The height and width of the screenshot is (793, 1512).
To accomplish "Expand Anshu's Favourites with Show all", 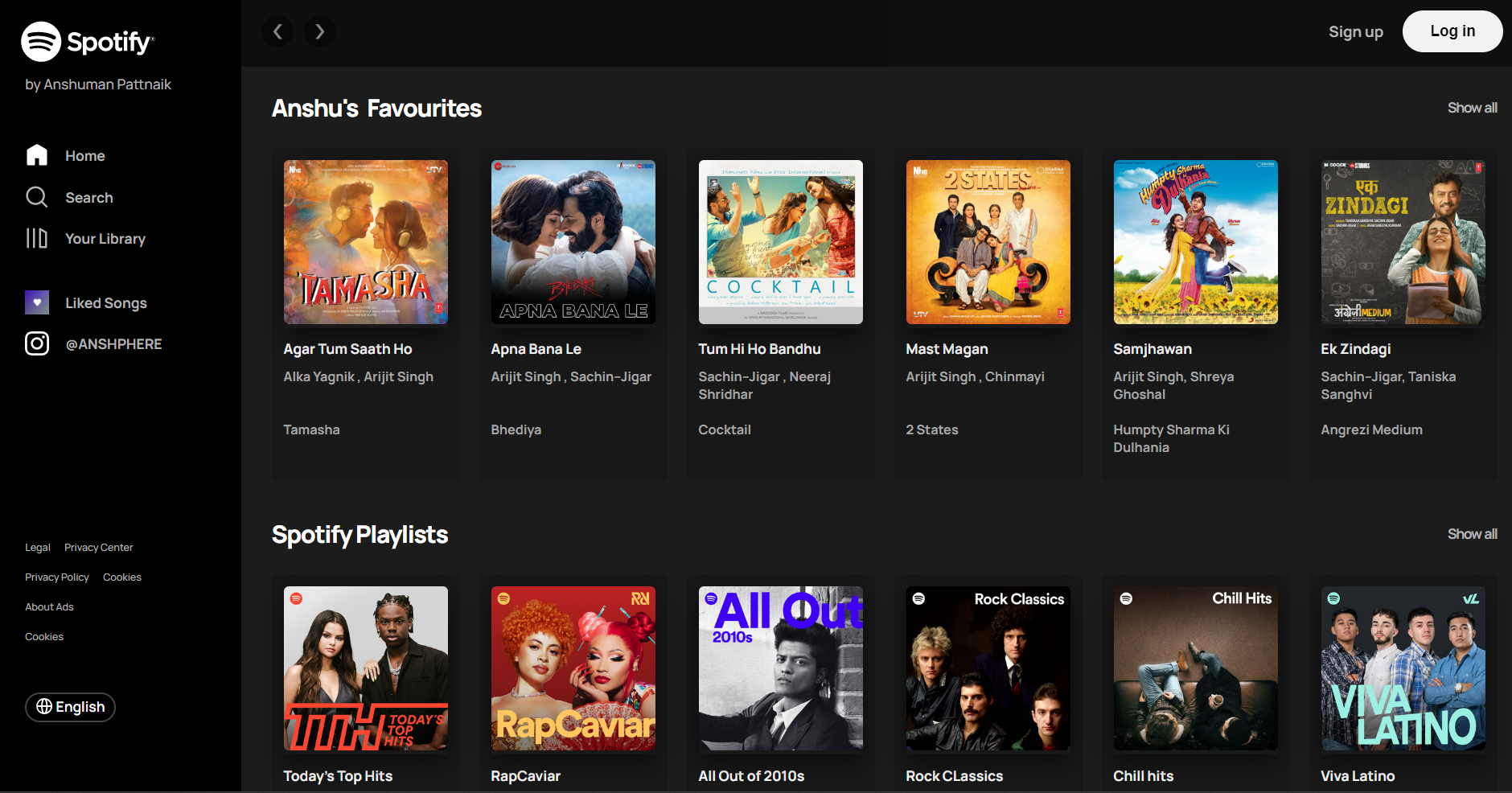I will click(x=1472, y=108).
